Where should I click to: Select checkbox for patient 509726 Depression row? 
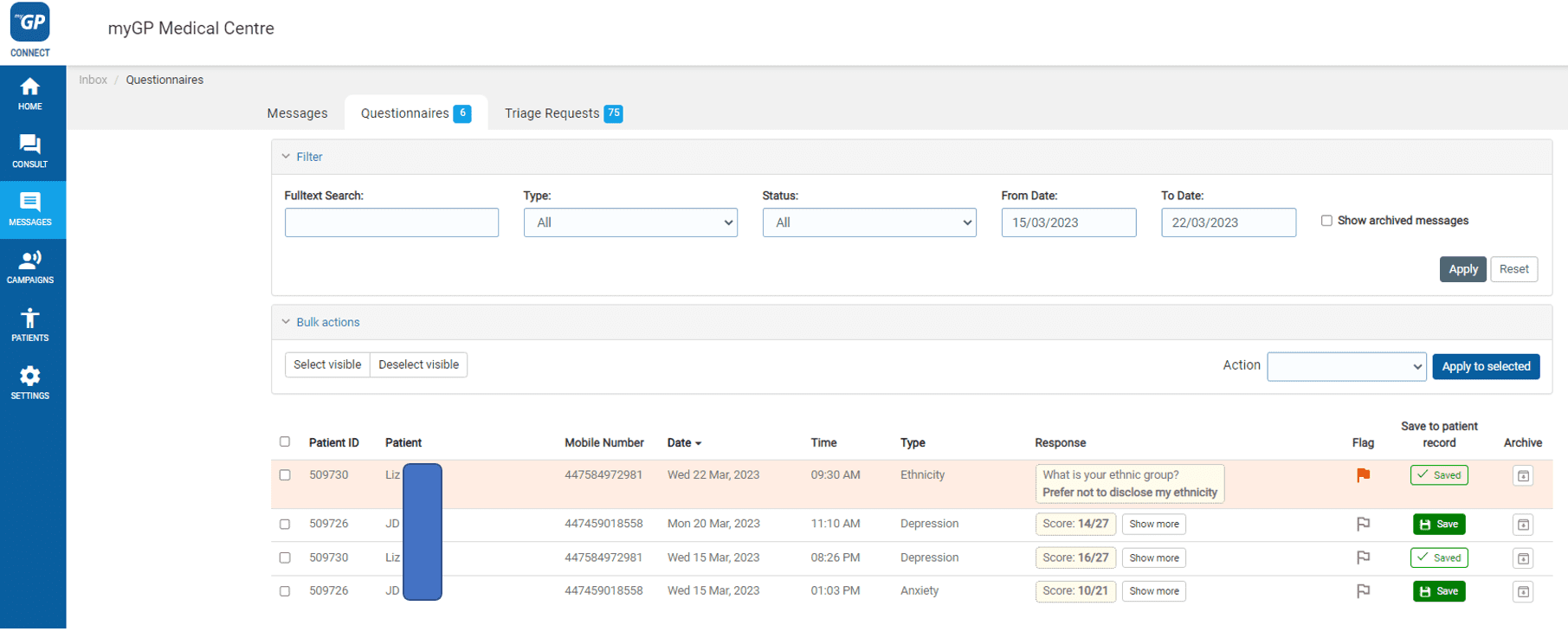pos(285,525)
